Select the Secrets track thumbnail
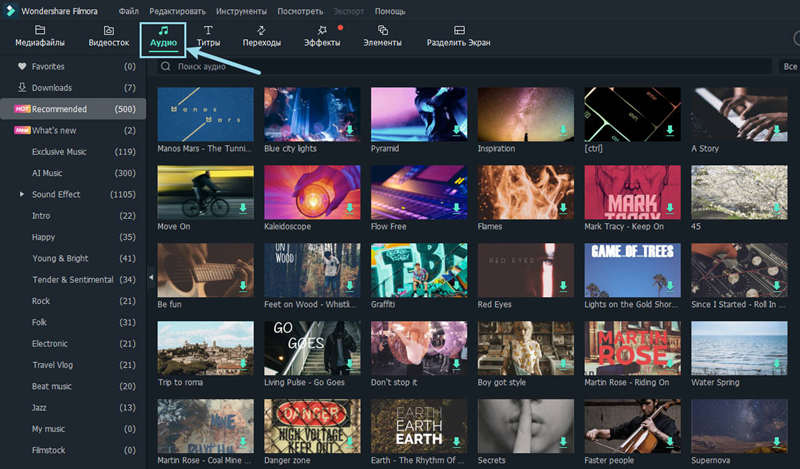 coord(526,426)
